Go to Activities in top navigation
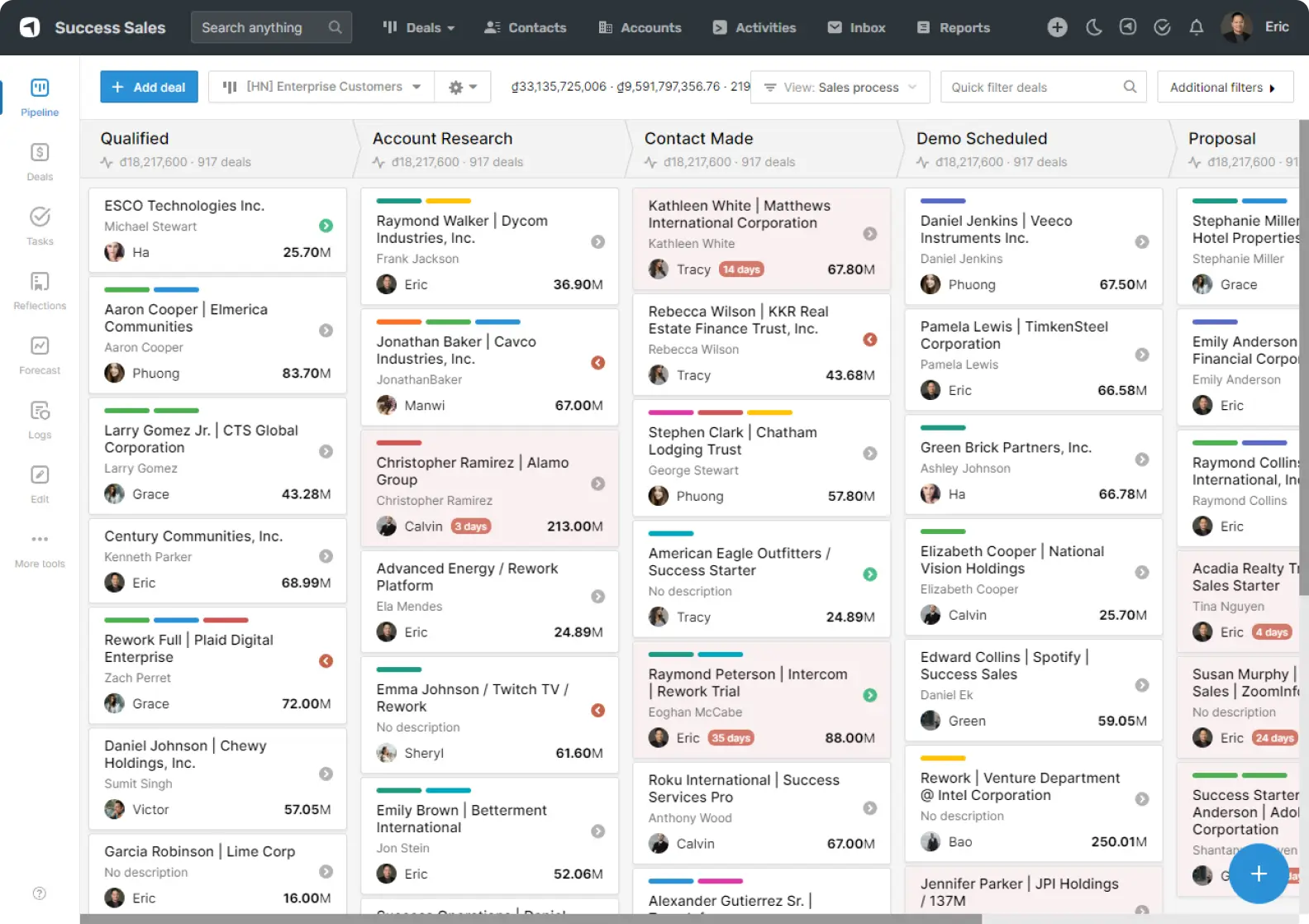This screenshot has width=1309, height=924. [x=754, y=27]
